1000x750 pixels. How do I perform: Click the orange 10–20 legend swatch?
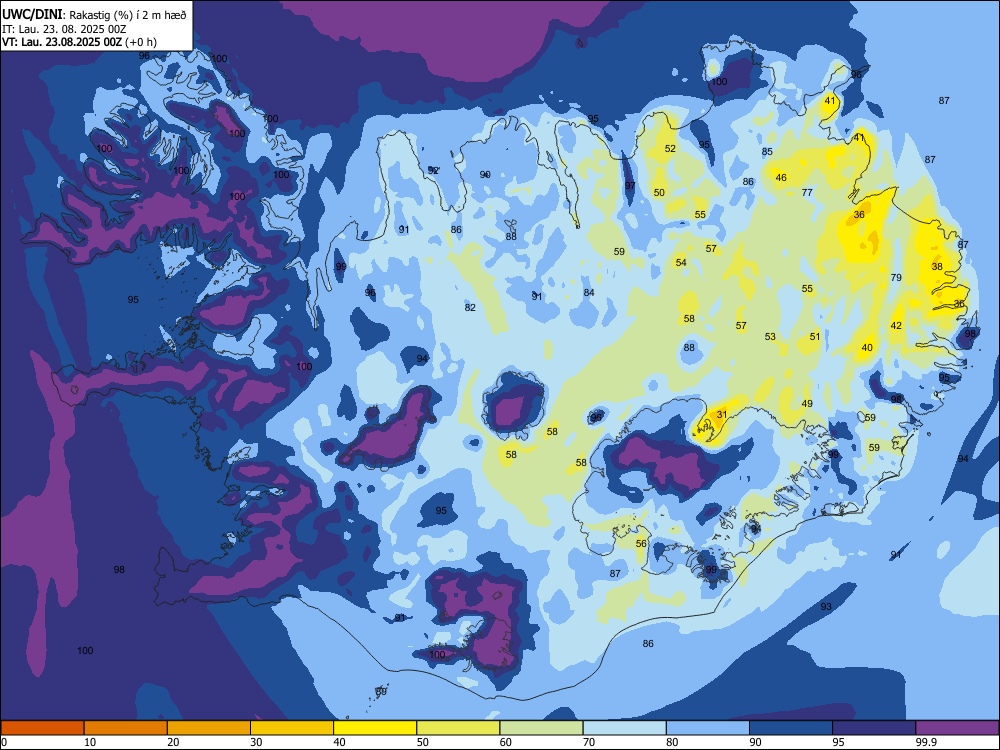coord(126,728)
